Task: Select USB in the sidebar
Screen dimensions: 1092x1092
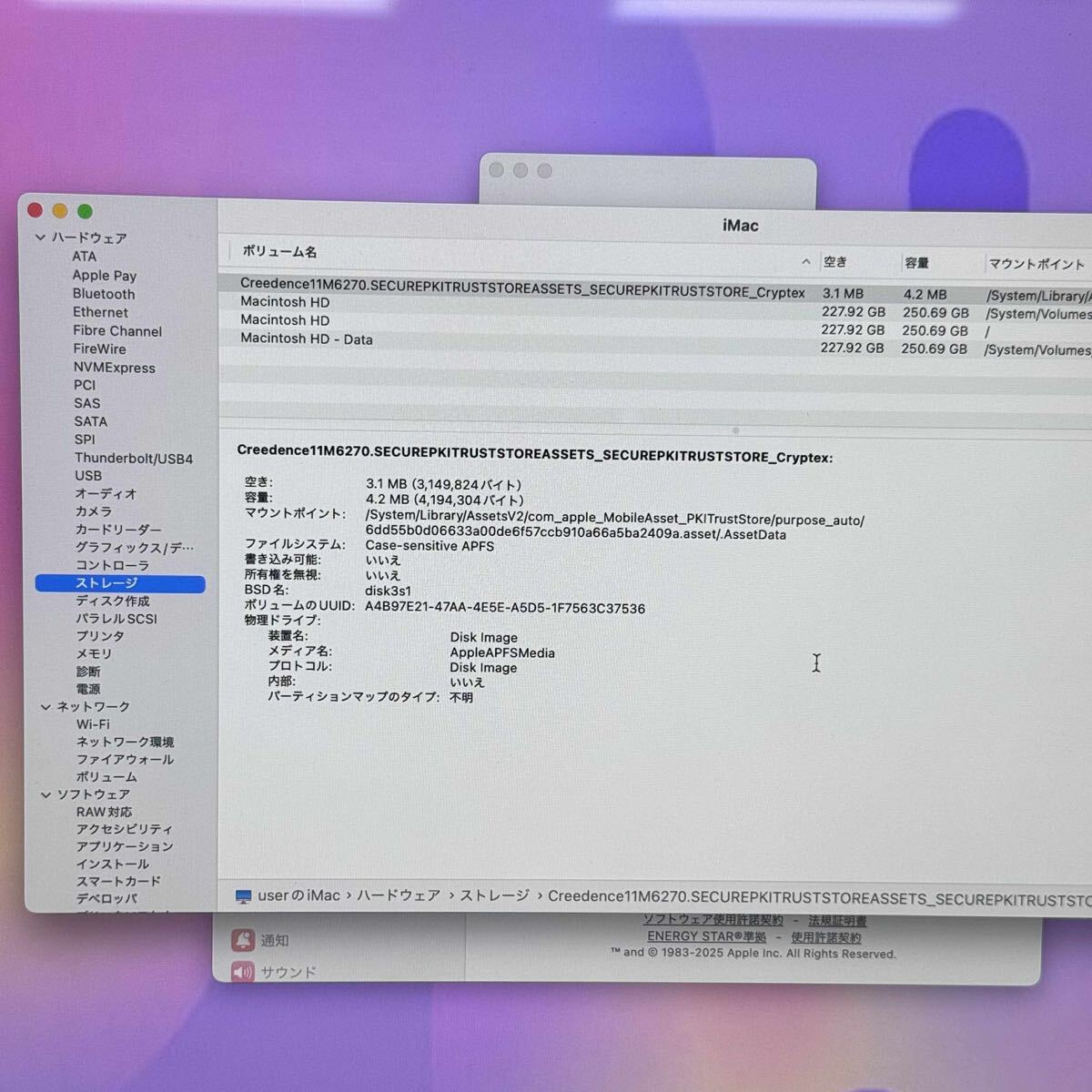Action: 88,475
